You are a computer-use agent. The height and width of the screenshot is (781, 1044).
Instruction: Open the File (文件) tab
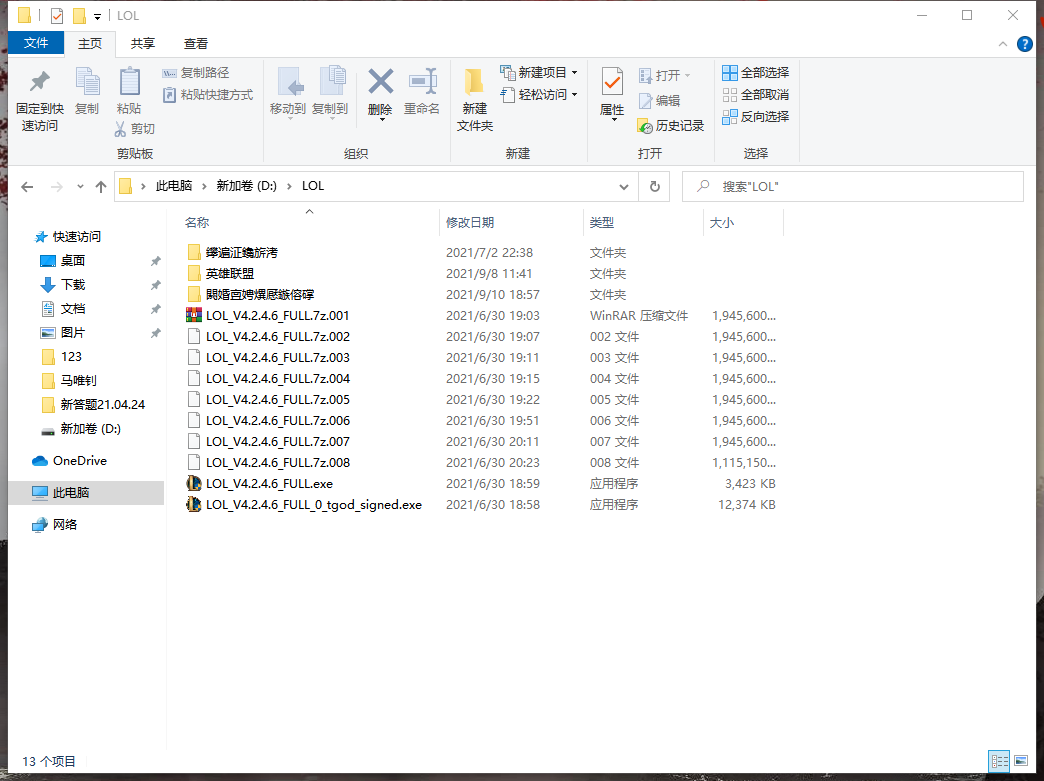point(36,43)
